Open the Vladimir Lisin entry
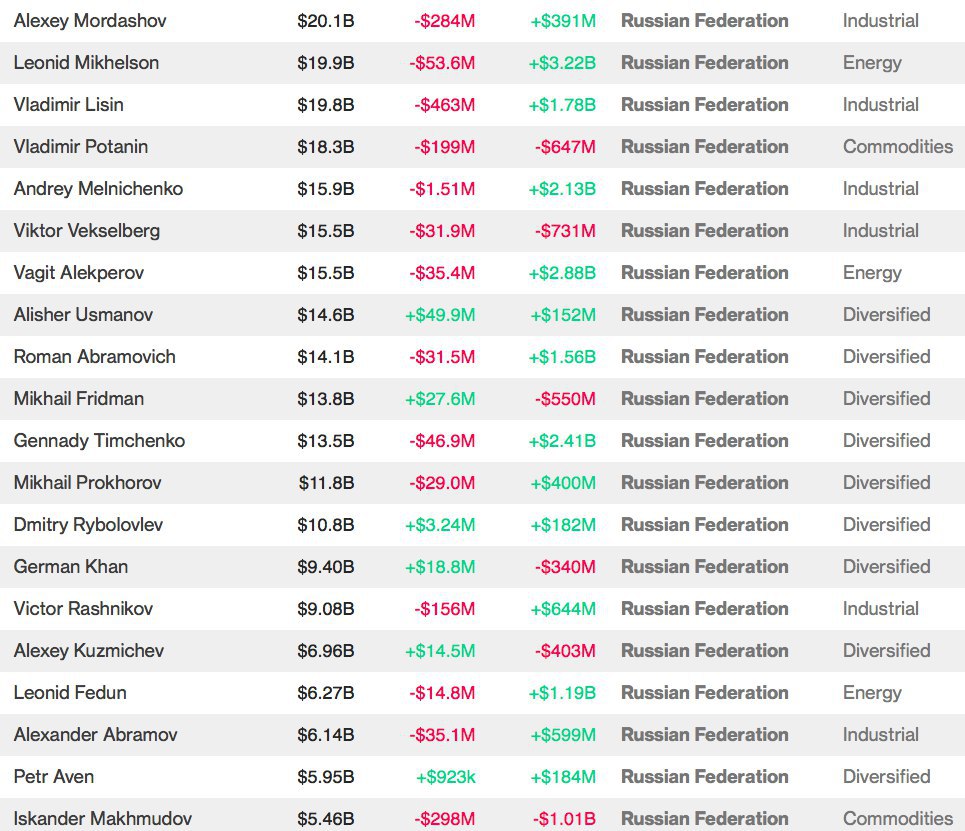This screenshot has width=965, height=831. [x=68, y=105]
